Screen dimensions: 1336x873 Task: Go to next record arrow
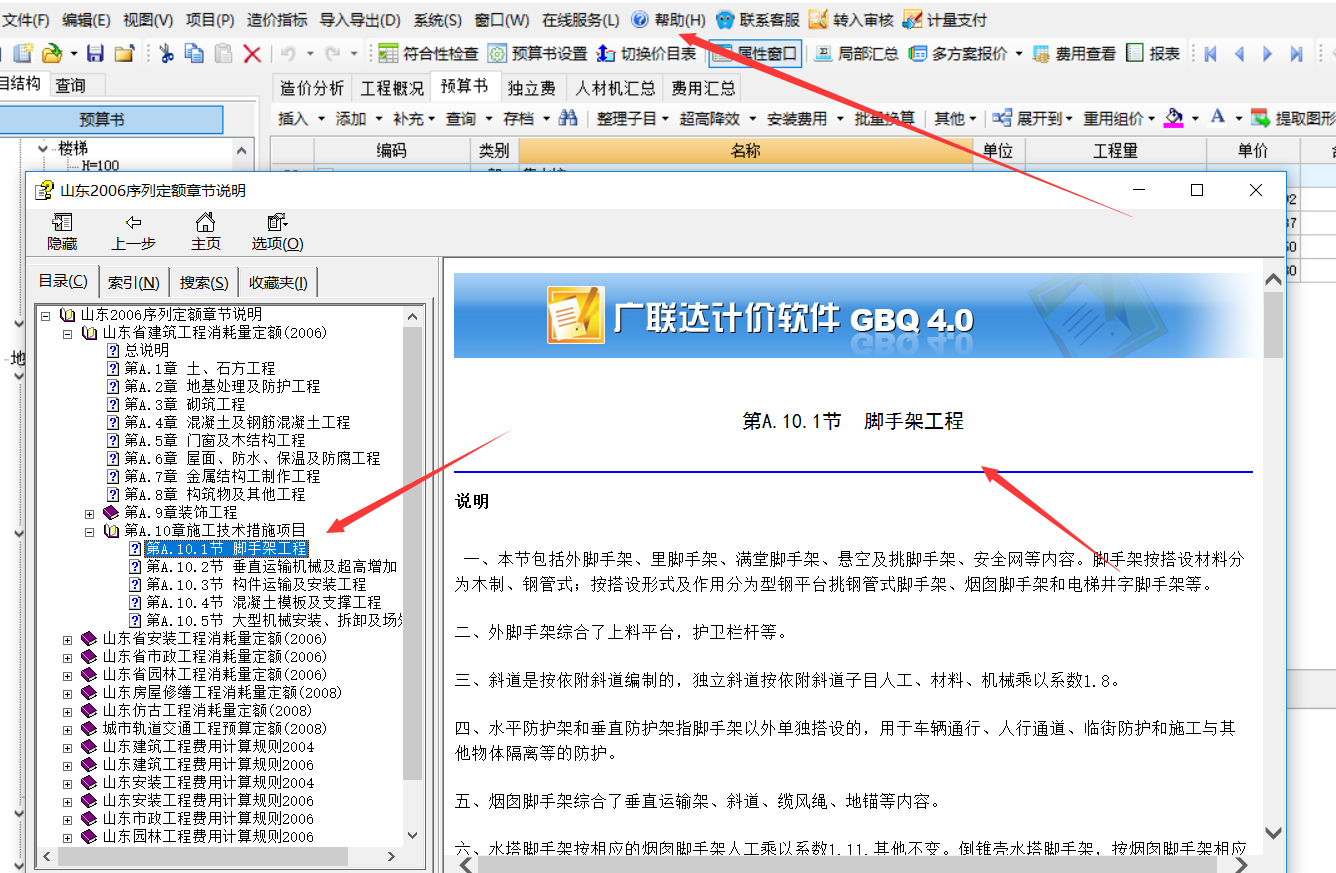[1268, 54]
